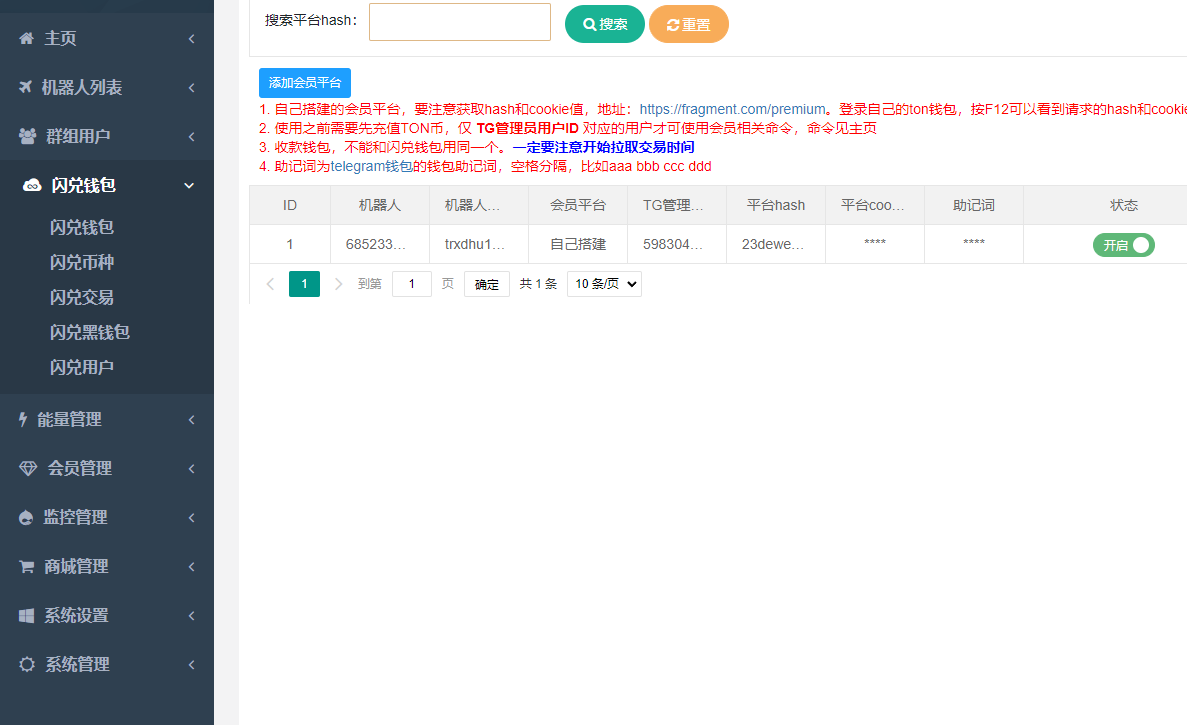Click cell text trxdhu1…
This screenshot has width=1187, height=725.
coord(475,244)
